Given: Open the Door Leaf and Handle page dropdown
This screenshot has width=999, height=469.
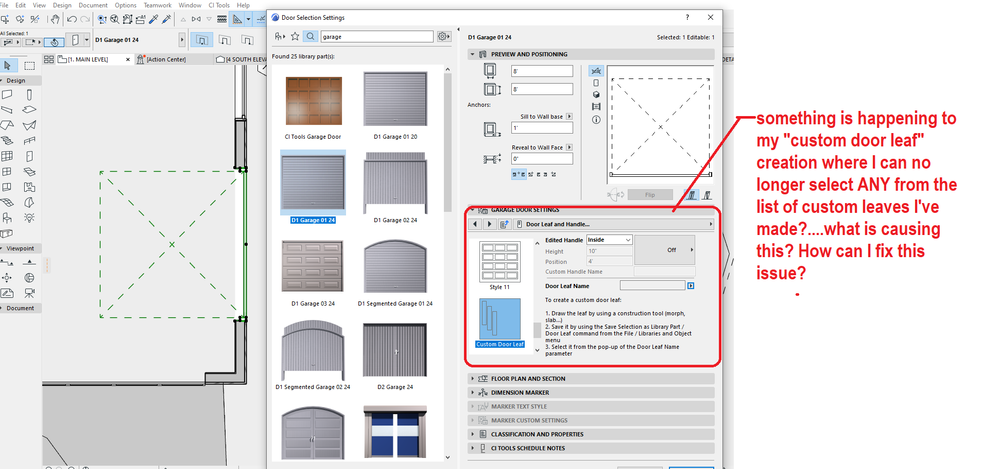Looking at the screenshot, I should (615, 224).
